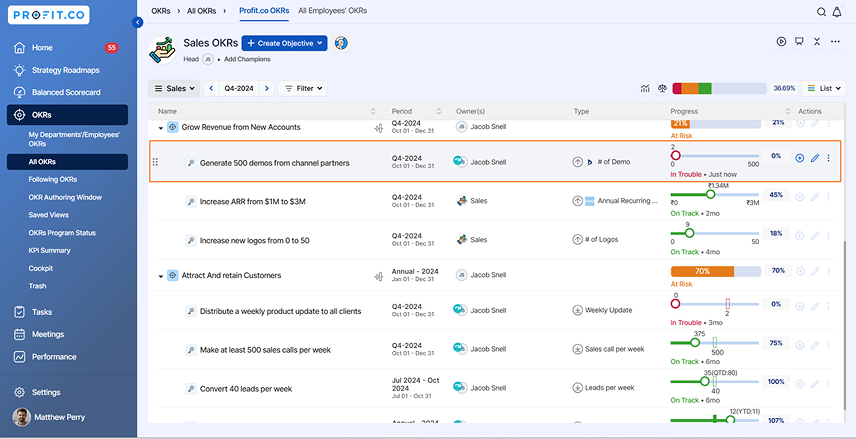Click the Sales OKRs department image
The image size is (856, 439).
click(x=162, y=50)
